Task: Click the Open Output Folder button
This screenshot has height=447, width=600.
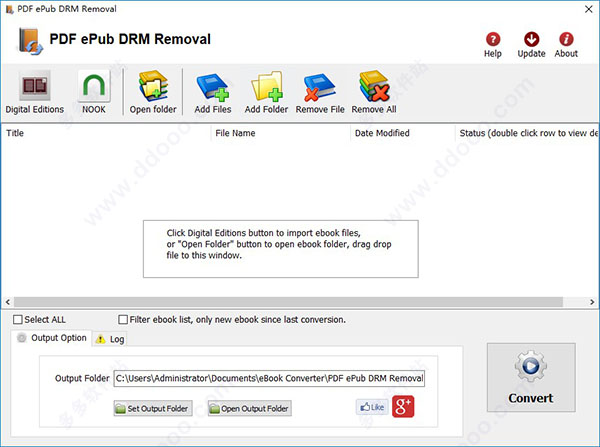Action: [249, 408]
